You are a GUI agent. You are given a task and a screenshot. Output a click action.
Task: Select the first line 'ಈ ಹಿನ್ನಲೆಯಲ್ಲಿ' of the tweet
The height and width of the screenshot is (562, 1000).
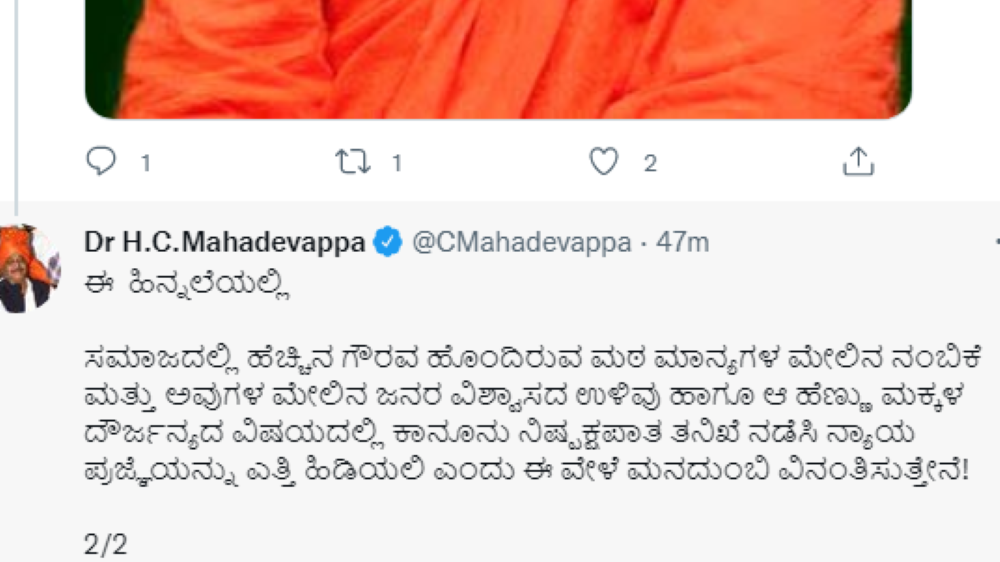188,284
